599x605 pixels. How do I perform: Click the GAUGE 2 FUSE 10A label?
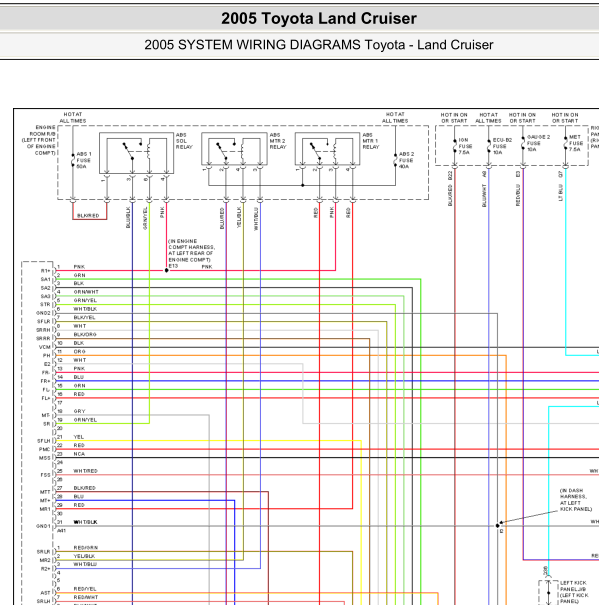[x=538, y=143]
